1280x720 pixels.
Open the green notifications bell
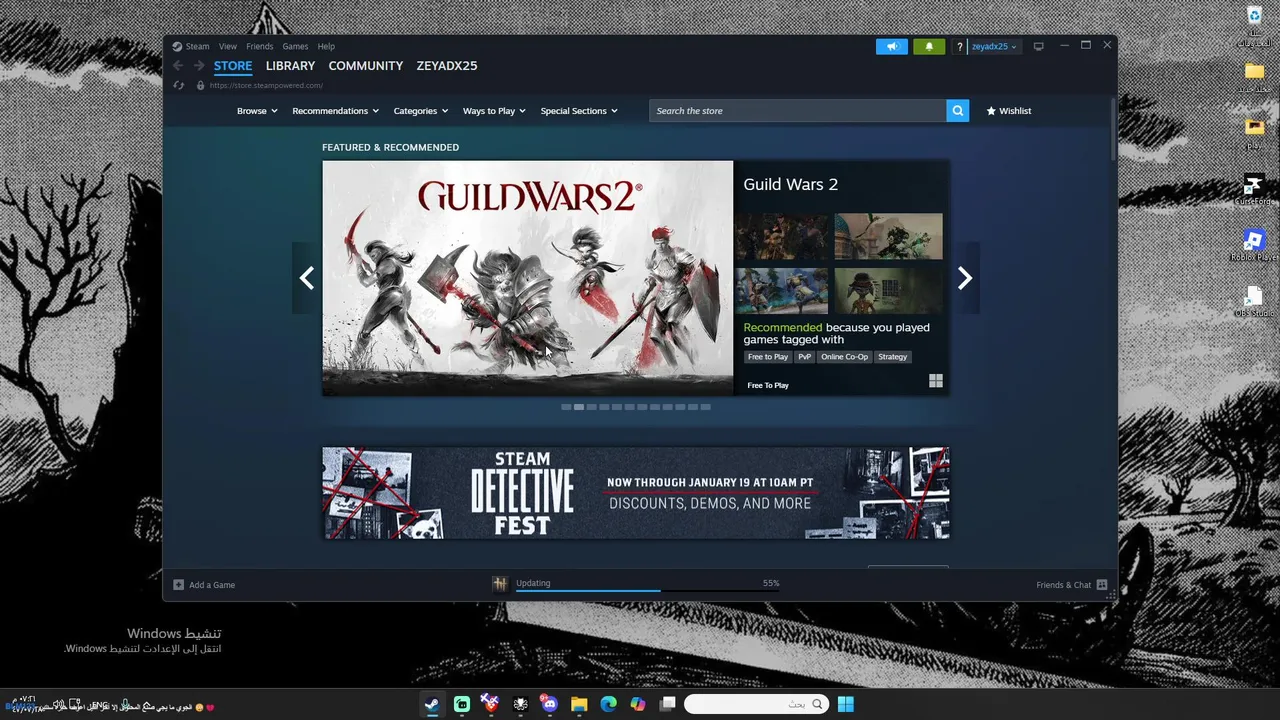coord(929,46)
